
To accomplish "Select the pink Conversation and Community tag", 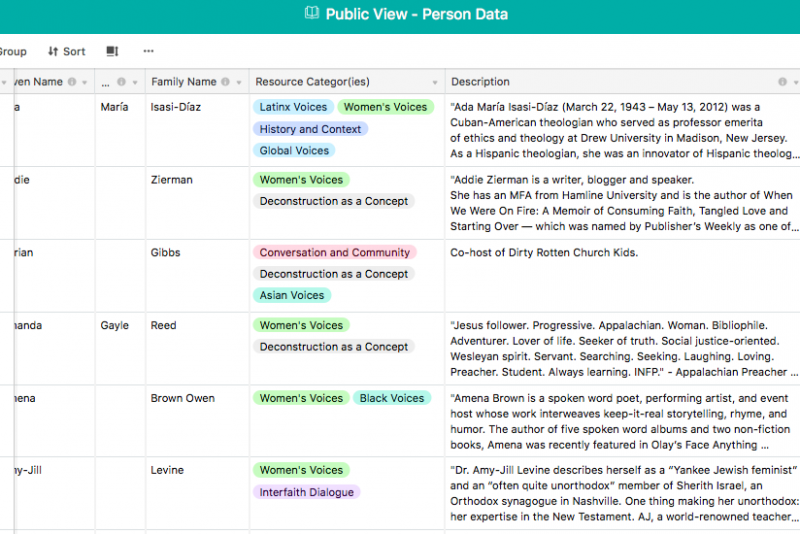I will tap(335, 252).
